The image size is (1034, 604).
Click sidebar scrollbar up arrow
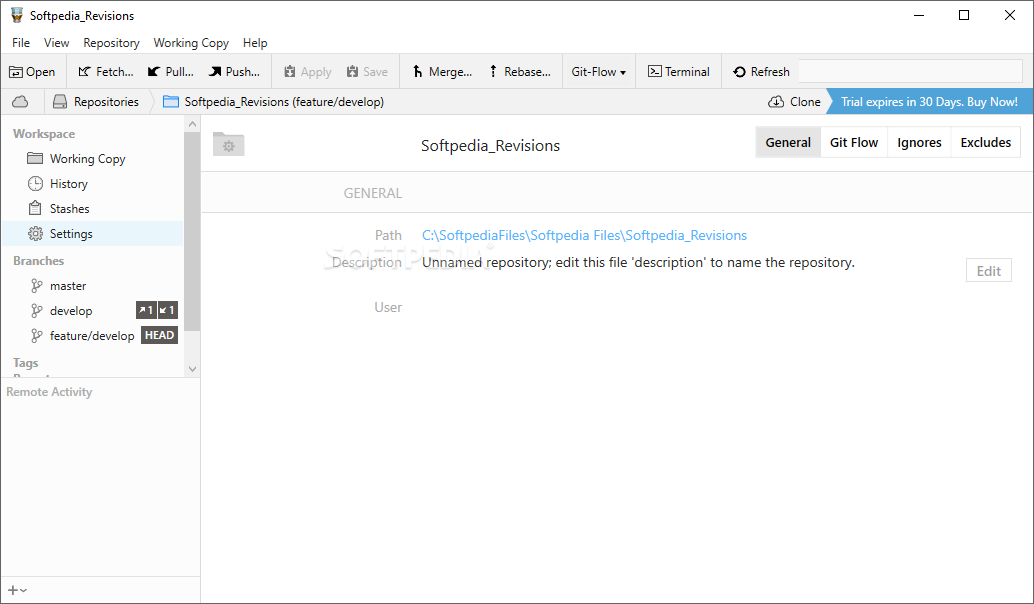pyautogui.click(x=193, y=124)
